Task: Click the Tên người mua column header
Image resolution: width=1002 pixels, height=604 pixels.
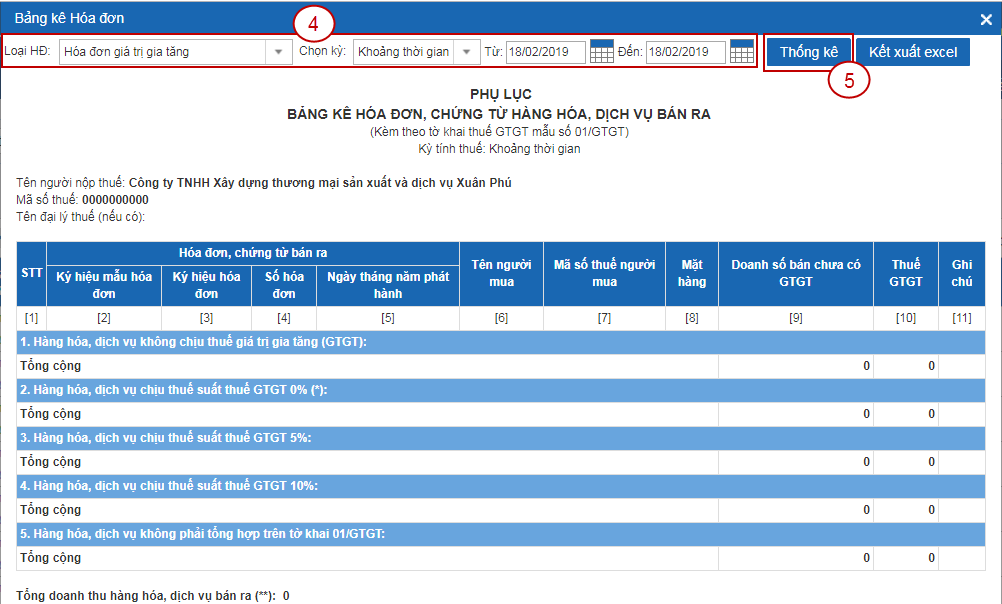Action: coord(501,273)
